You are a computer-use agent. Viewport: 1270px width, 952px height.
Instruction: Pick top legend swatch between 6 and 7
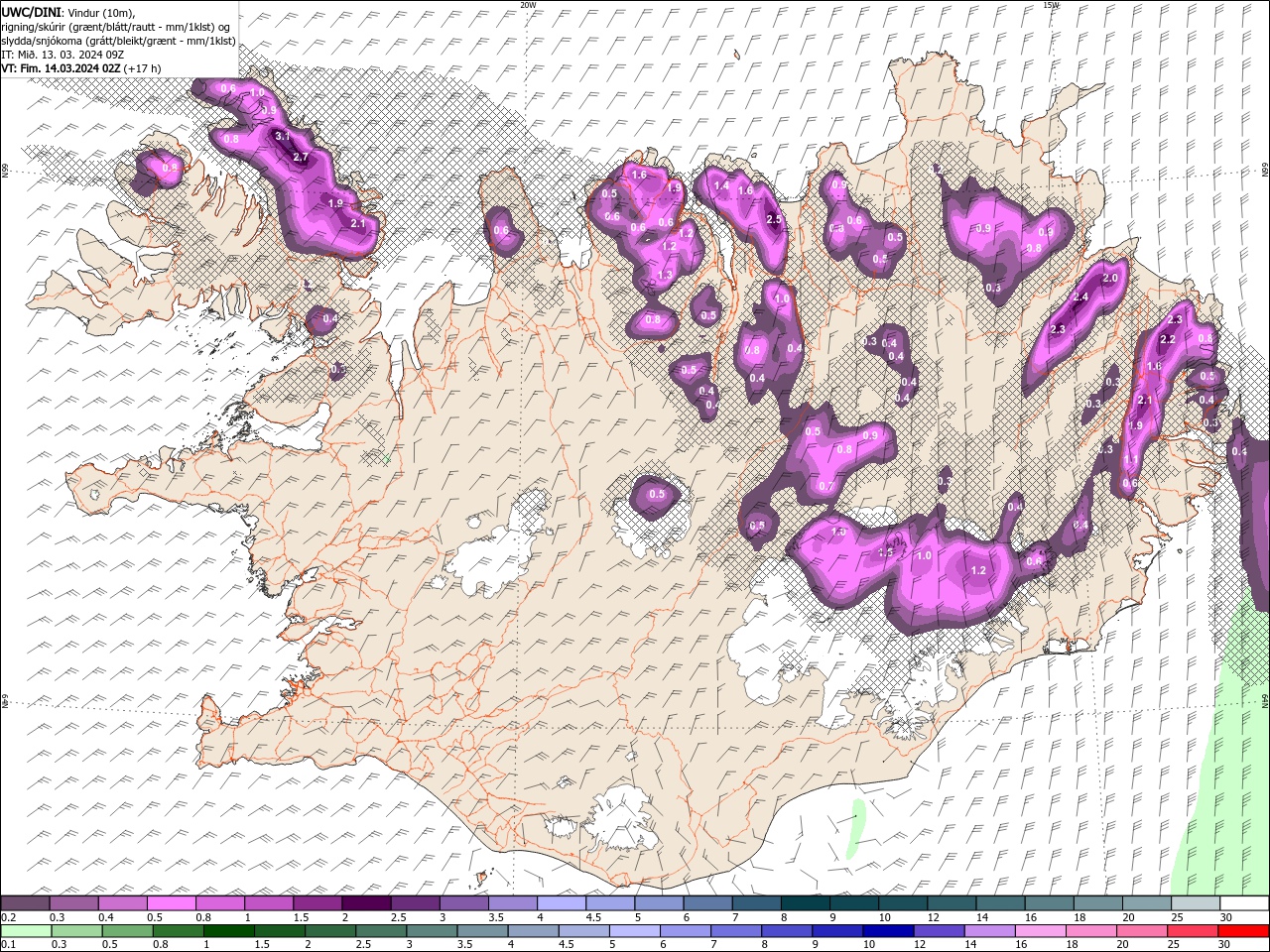(706, 903)
